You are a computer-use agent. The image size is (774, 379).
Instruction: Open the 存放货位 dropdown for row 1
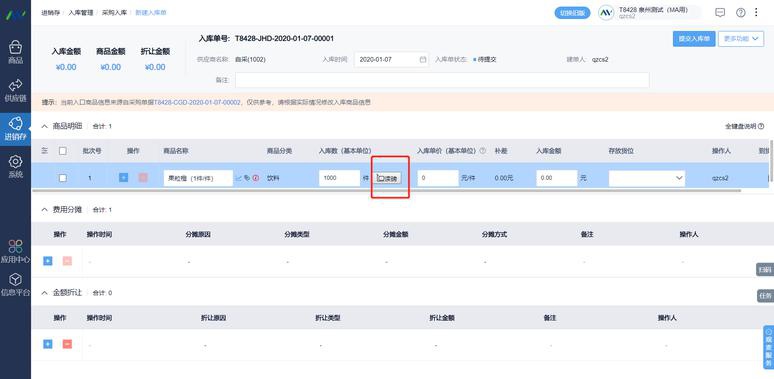pos(647,178)
